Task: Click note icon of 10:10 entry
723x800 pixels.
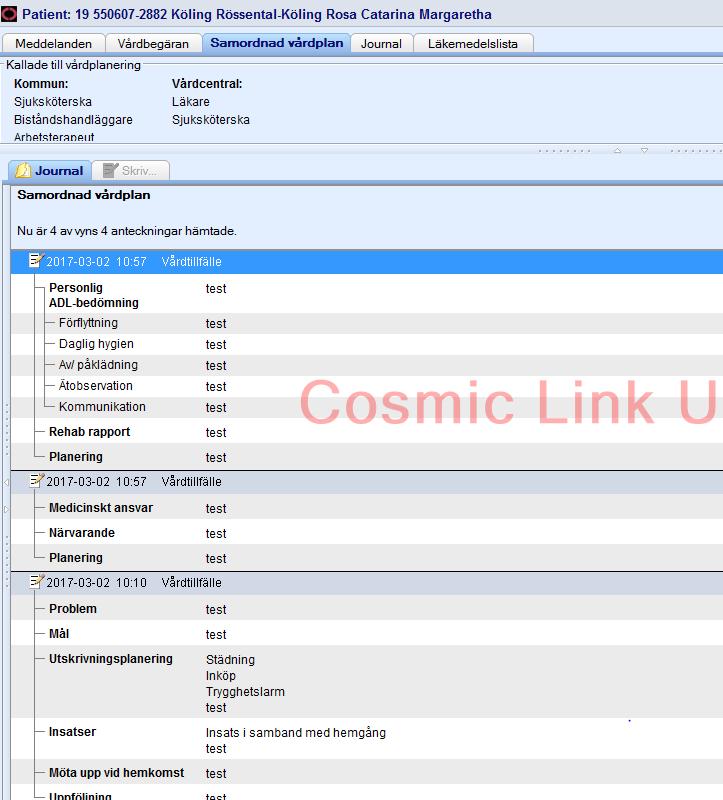Action: tap(36, 582)
